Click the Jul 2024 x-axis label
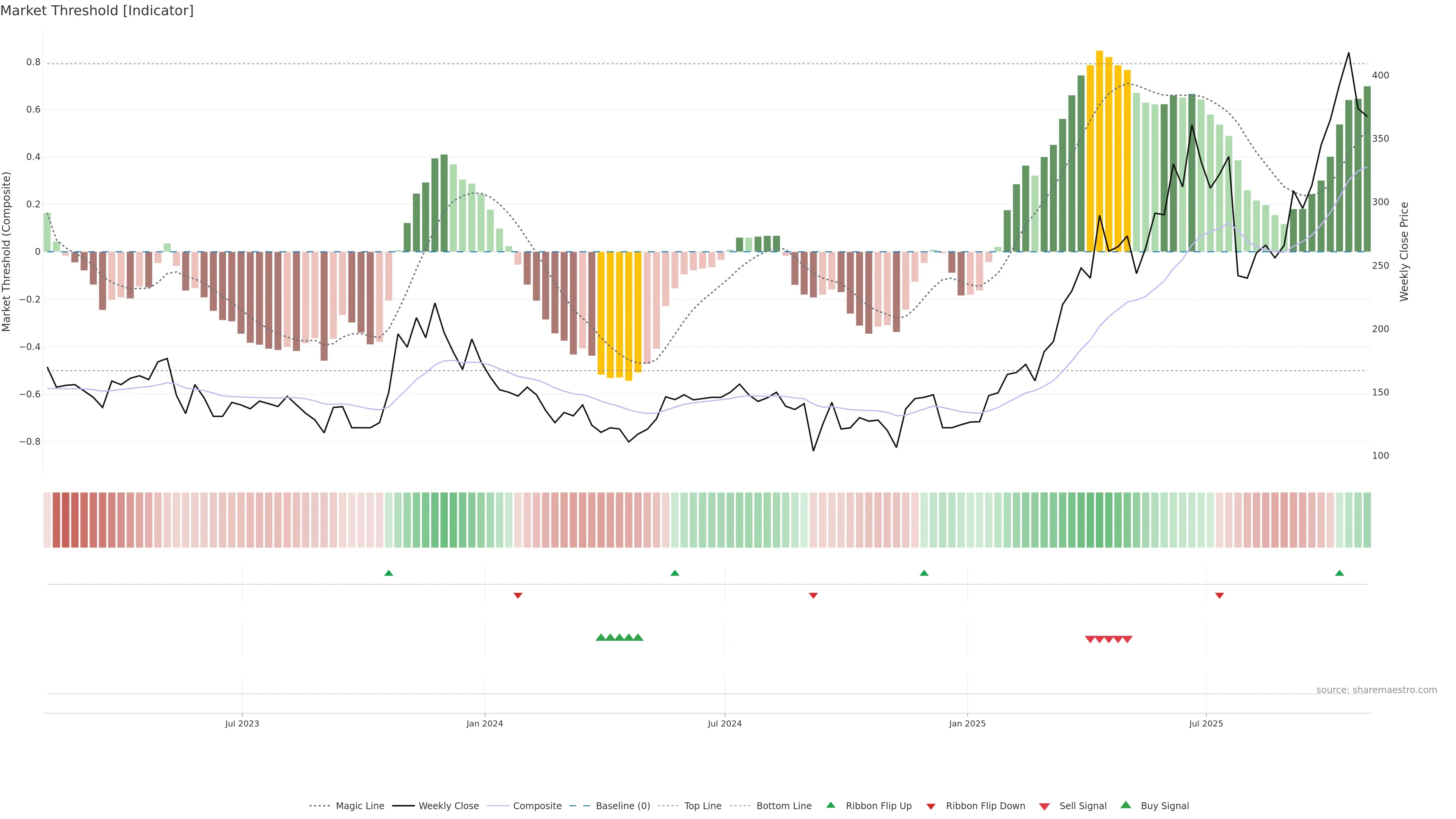Viewport: 1456px width, 819px height. (725, 723)
